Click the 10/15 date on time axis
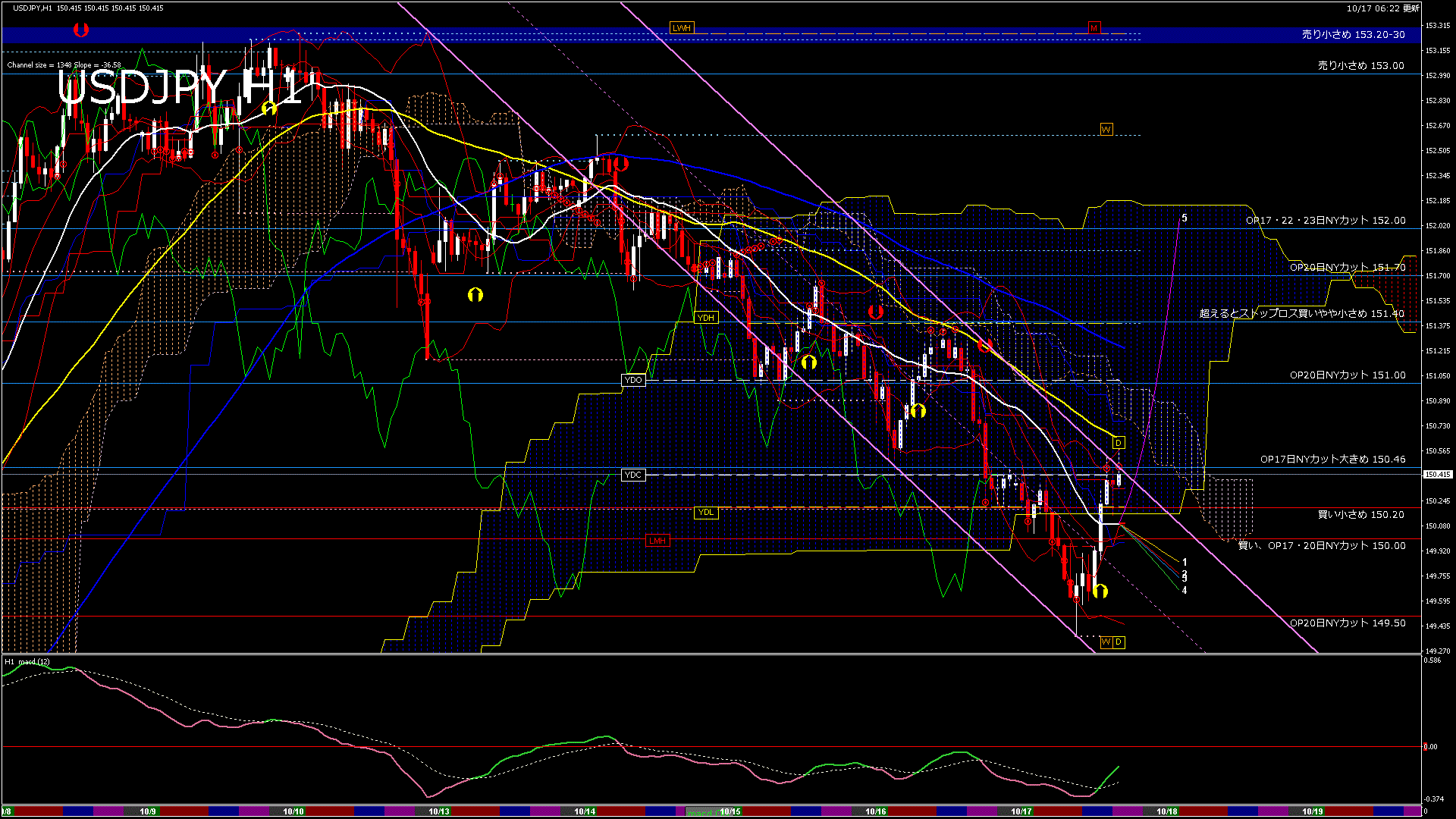This screenshot has height=819, width=1456. click(730, 811)
